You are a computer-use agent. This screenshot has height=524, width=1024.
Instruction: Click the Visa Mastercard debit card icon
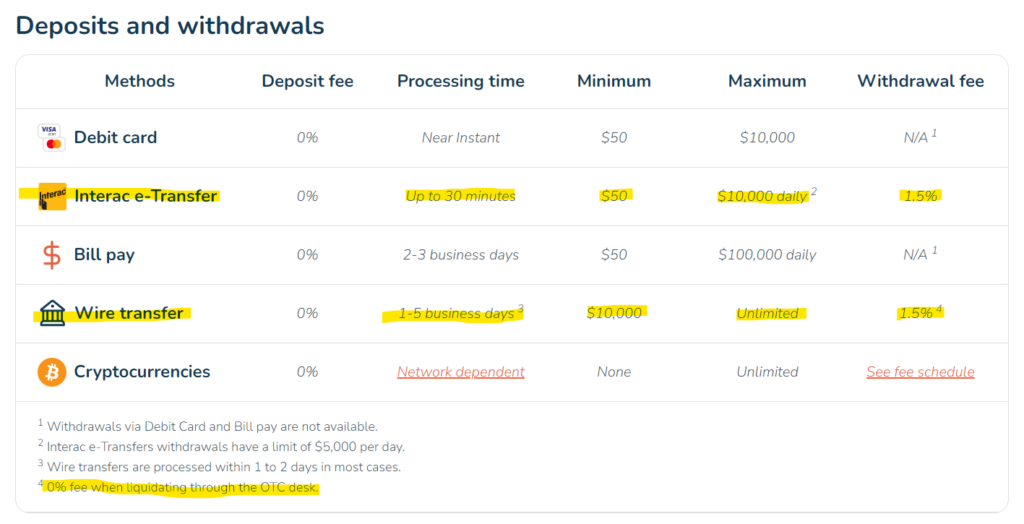pos(51,137)
